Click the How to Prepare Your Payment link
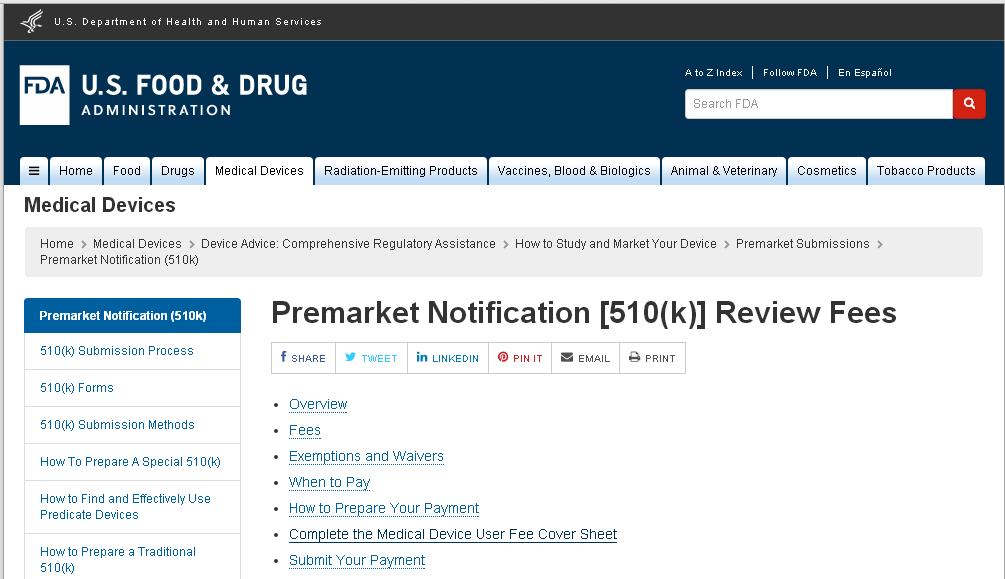Screen dimensions: 1005x579 [x=384, y=508]
